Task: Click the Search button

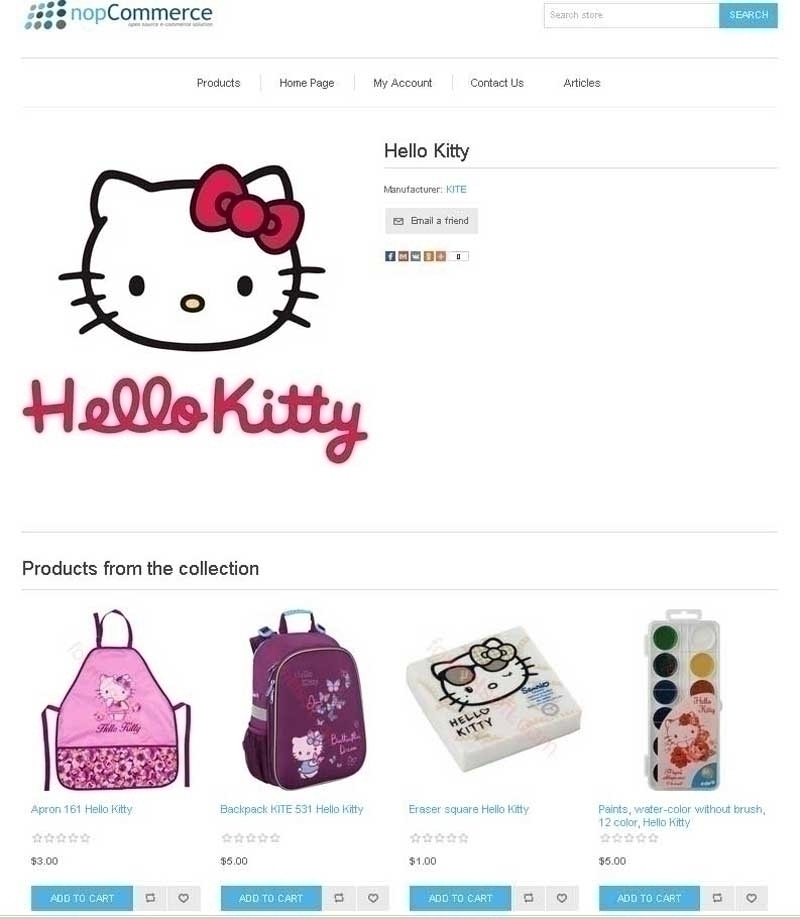Action: (748, 15)
